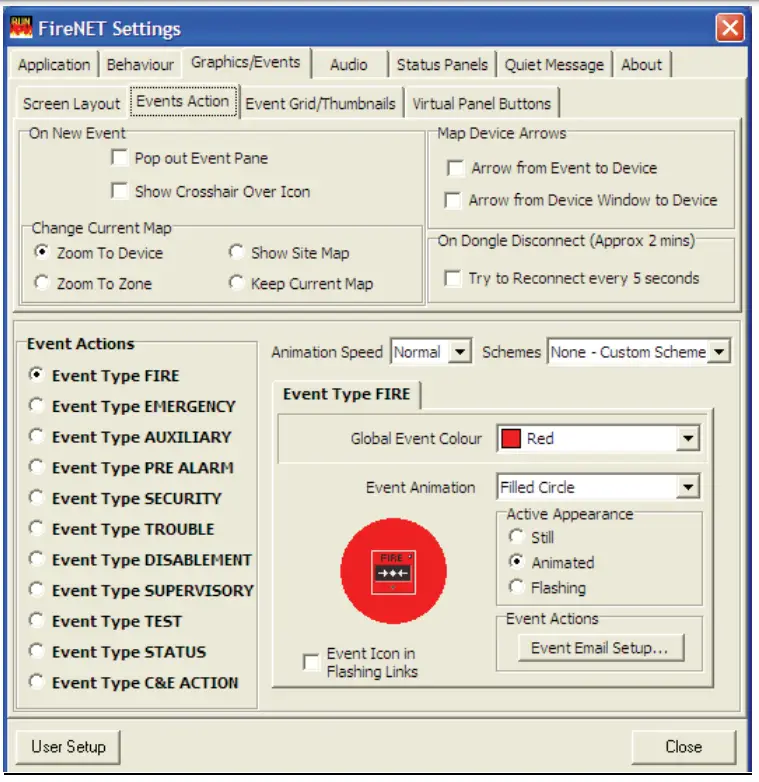Click the FireNET app icon in title bar
Screen dimensions: 759x782
pos(21,27)
